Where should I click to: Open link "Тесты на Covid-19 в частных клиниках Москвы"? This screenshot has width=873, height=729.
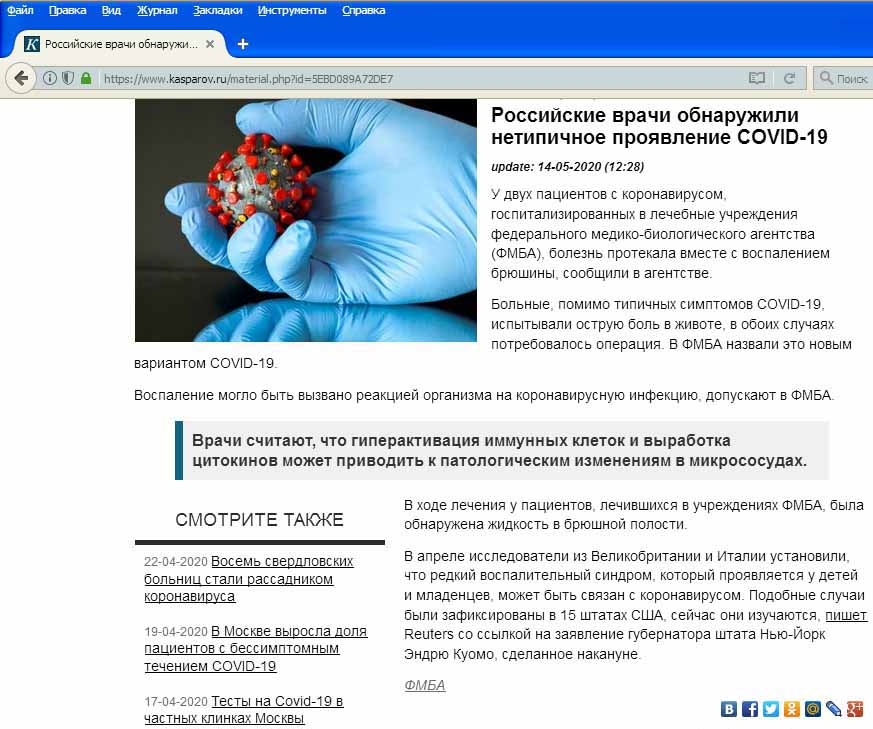point(243,710)
